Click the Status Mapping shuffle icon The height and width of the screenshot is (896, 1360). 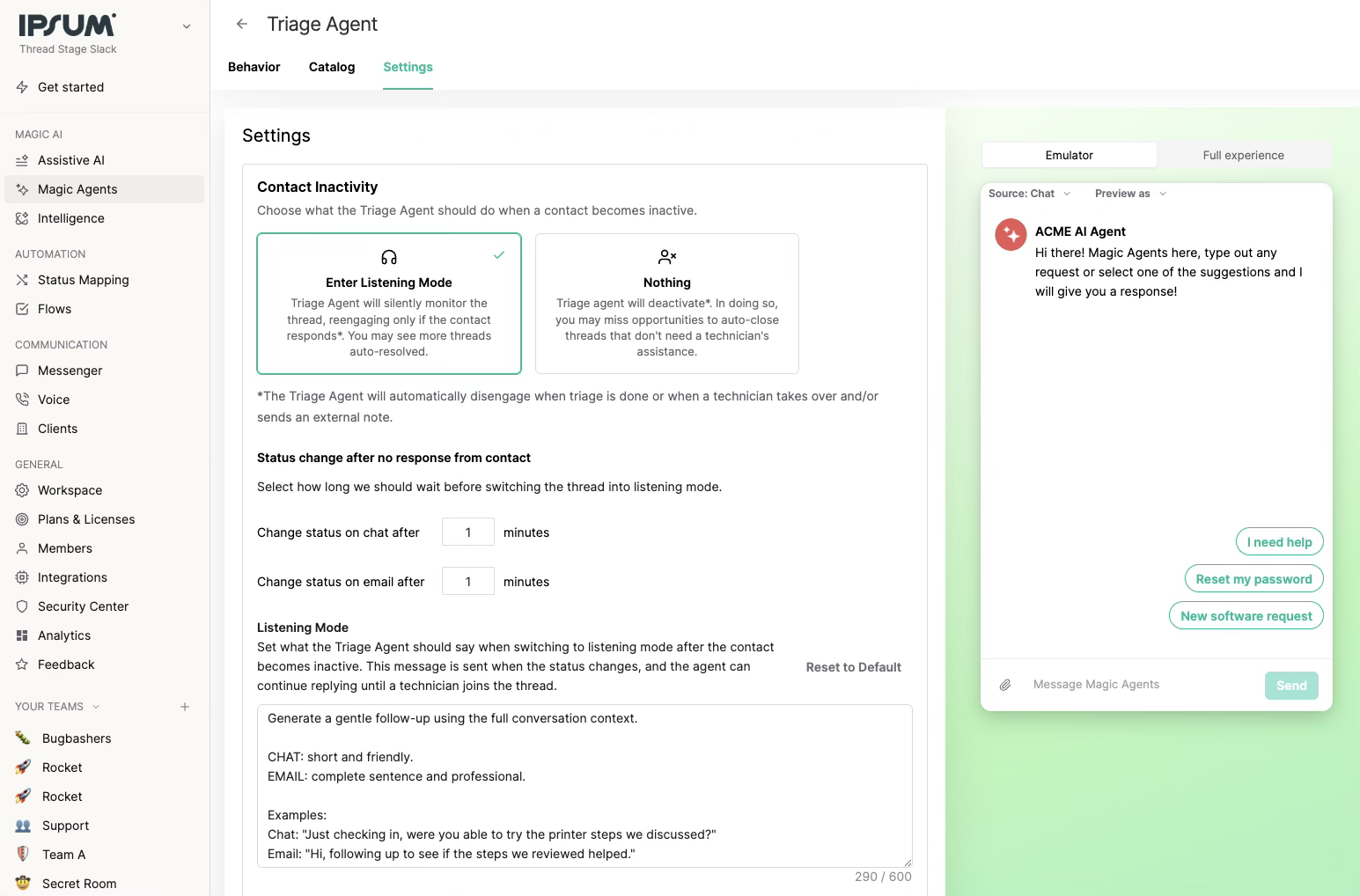pyautogui.click(x=22, y=280)
